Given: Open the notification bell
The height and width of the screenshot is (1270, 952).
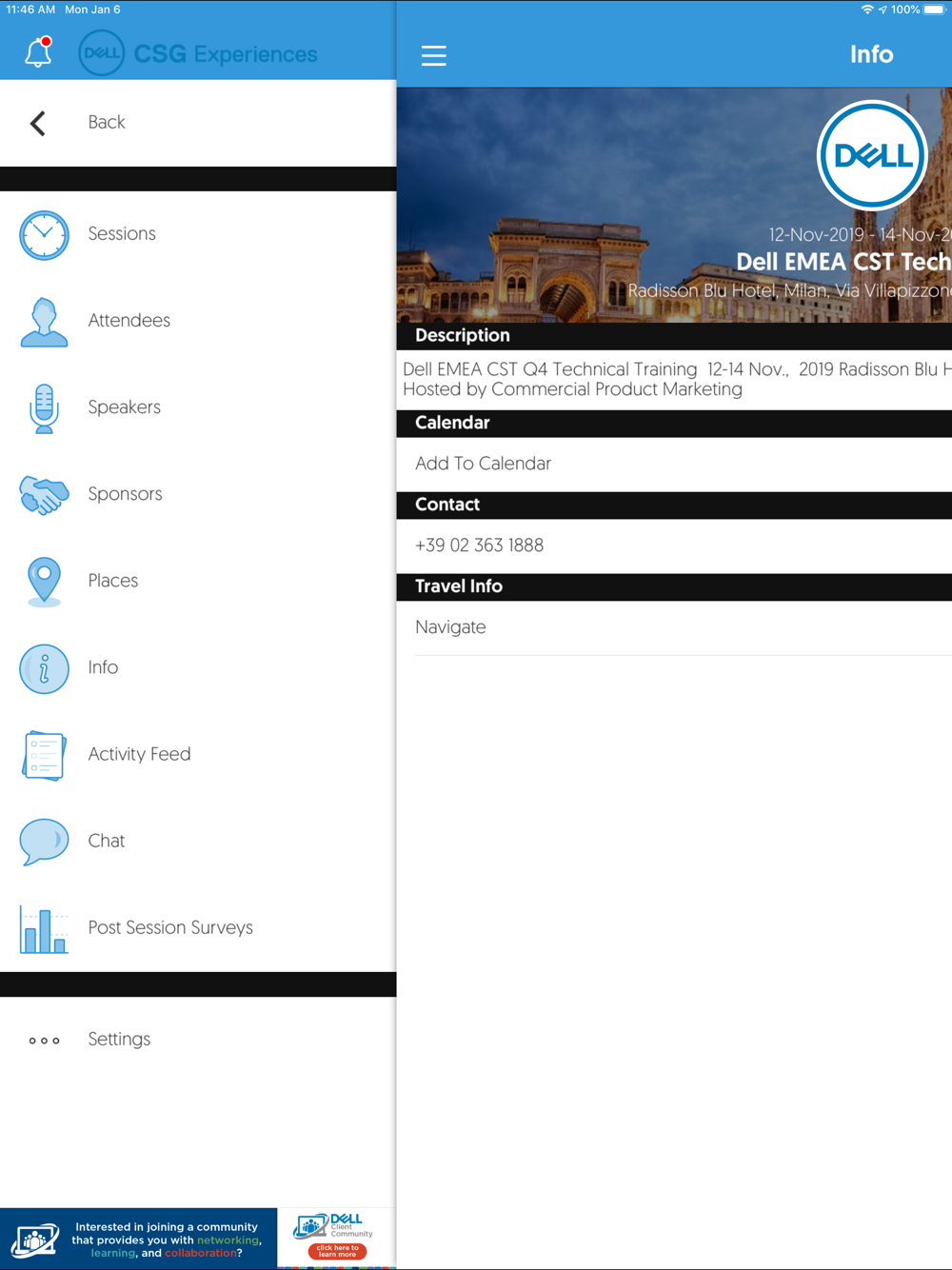Looking at the screenshot, I should click(x=38, y=52).
